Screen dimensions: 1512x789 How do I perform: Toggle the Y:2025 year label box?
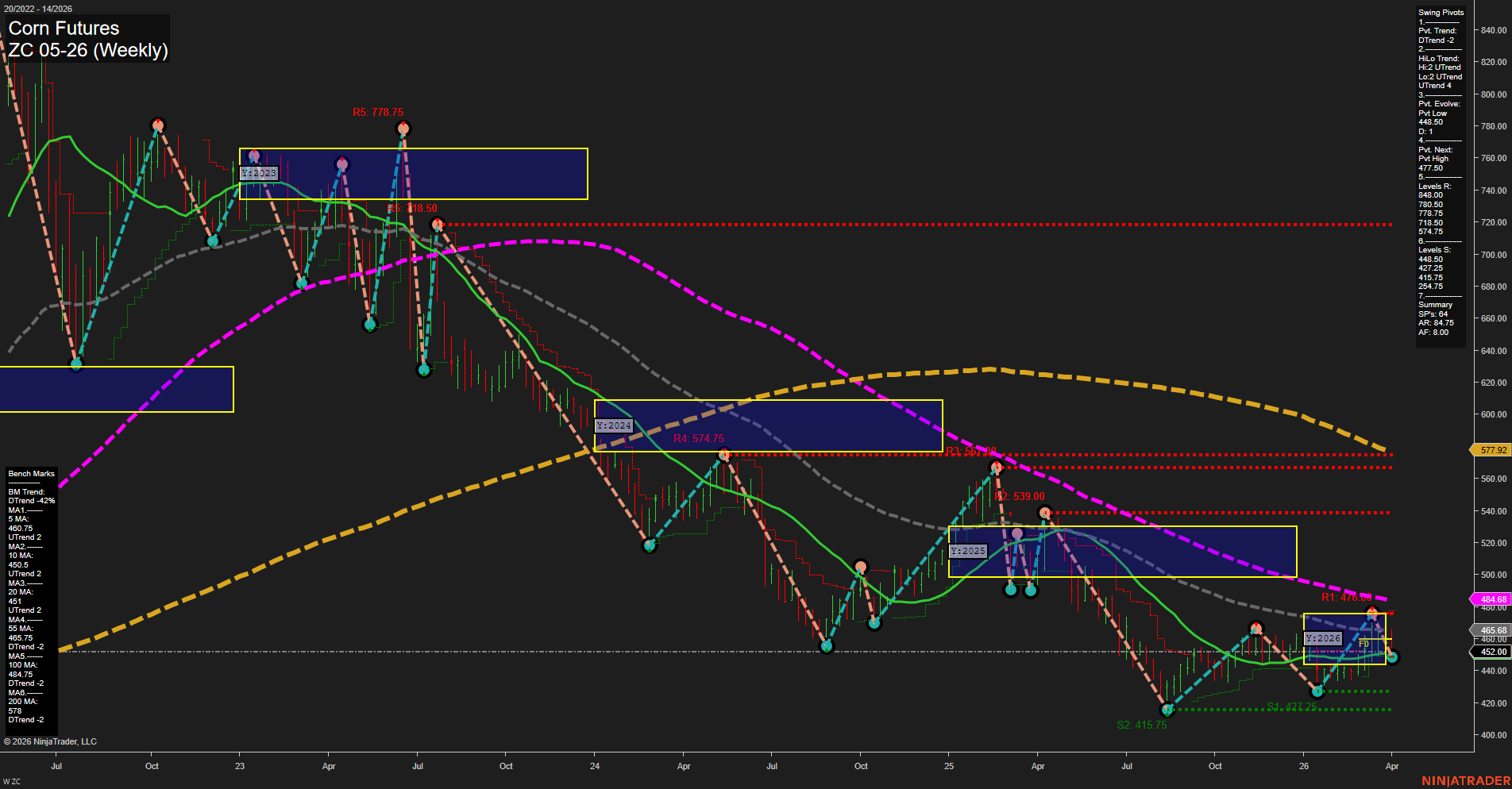(x=966, y=550)
